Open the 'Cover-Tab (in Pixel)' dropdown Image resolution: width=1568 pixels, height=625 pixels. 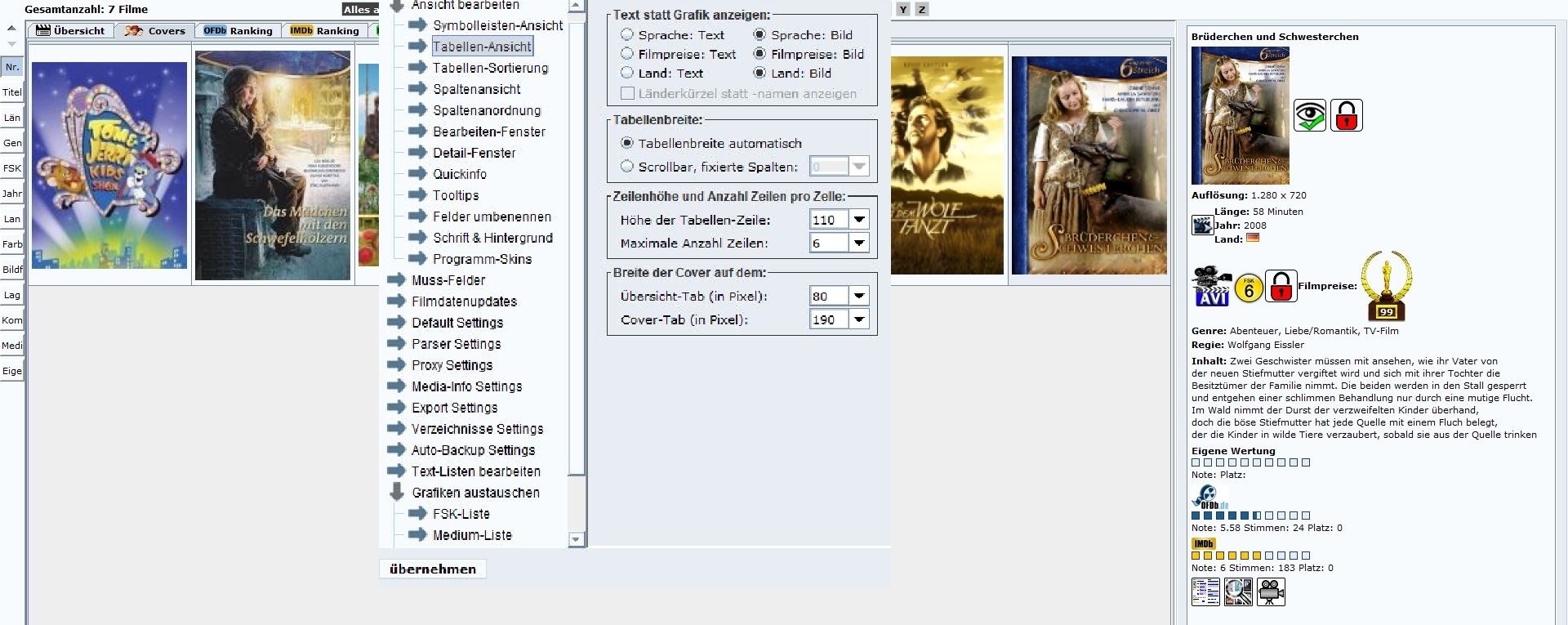[859, 319]
